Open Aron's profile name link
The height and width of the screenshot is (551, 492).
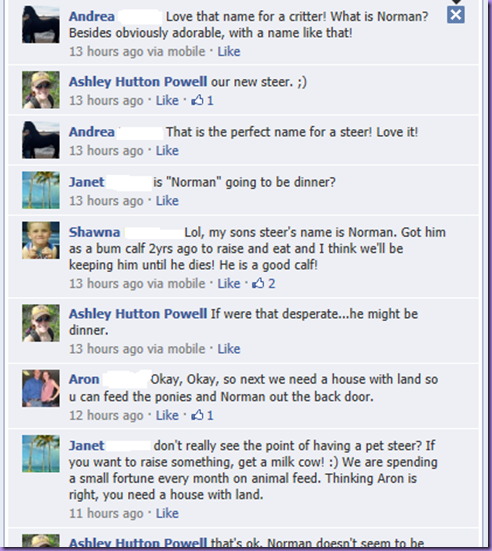point(84,379)
